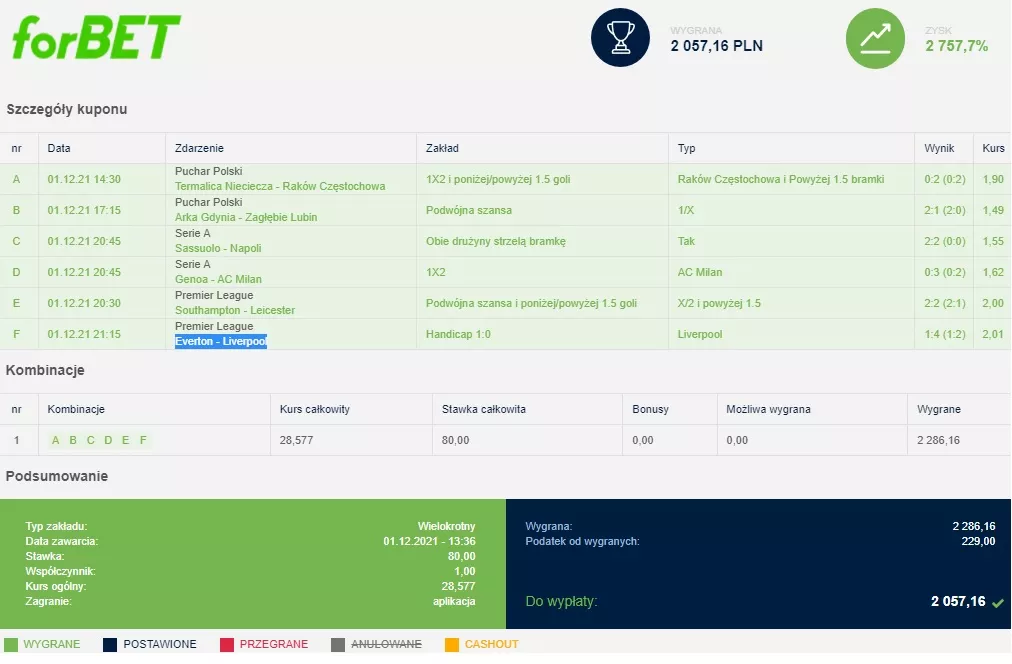Click the Wynik column header
Screen dimensions: 1012x664
pos(939,148)
